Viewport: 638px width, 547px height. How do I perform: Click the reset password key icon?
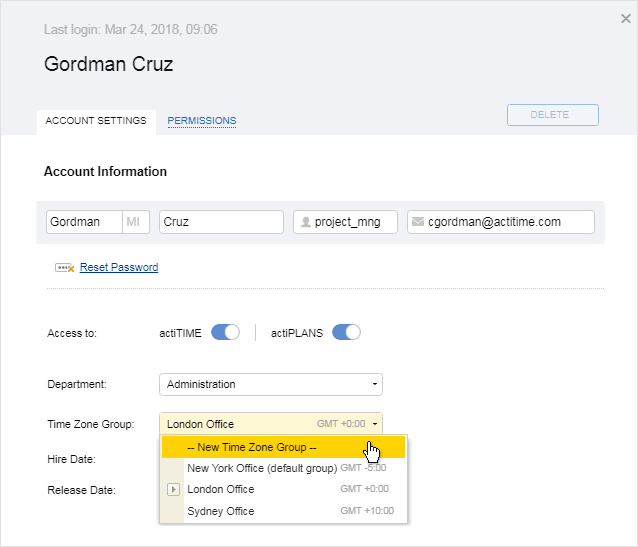click(64, 268)
